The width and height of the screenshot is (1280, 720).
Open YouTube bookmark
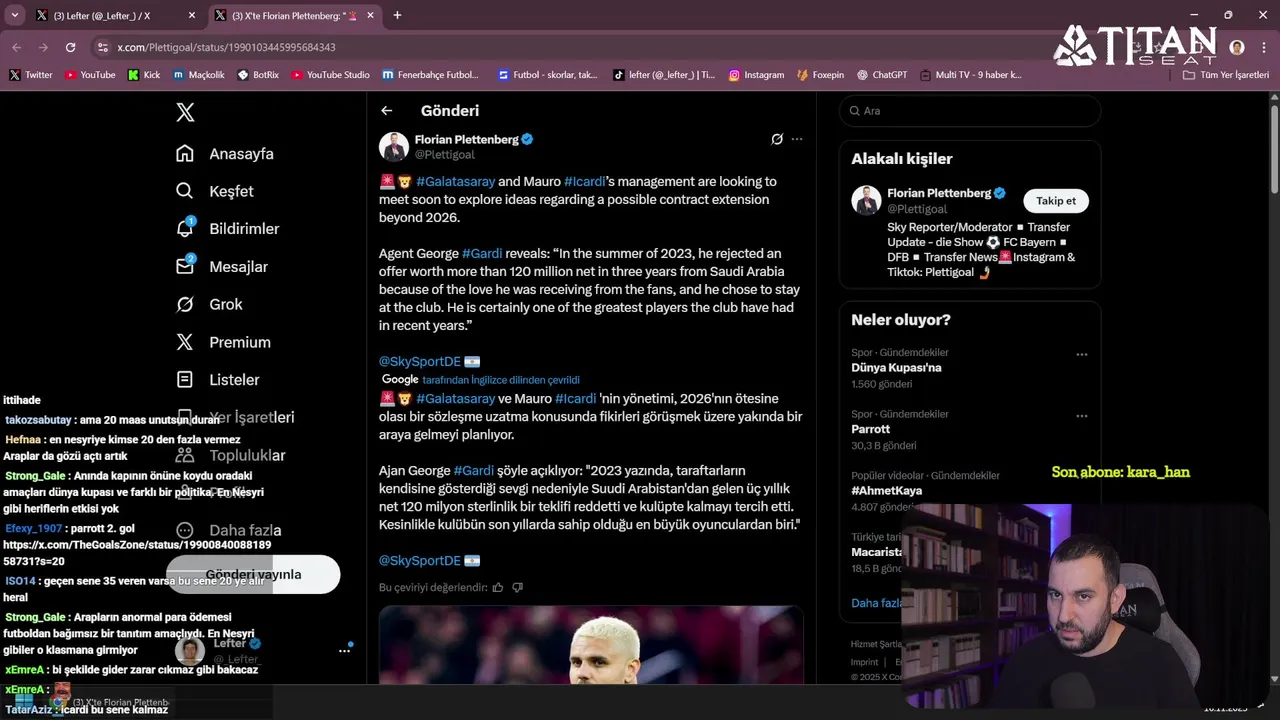pyautogui.click(x=90, y=75)
